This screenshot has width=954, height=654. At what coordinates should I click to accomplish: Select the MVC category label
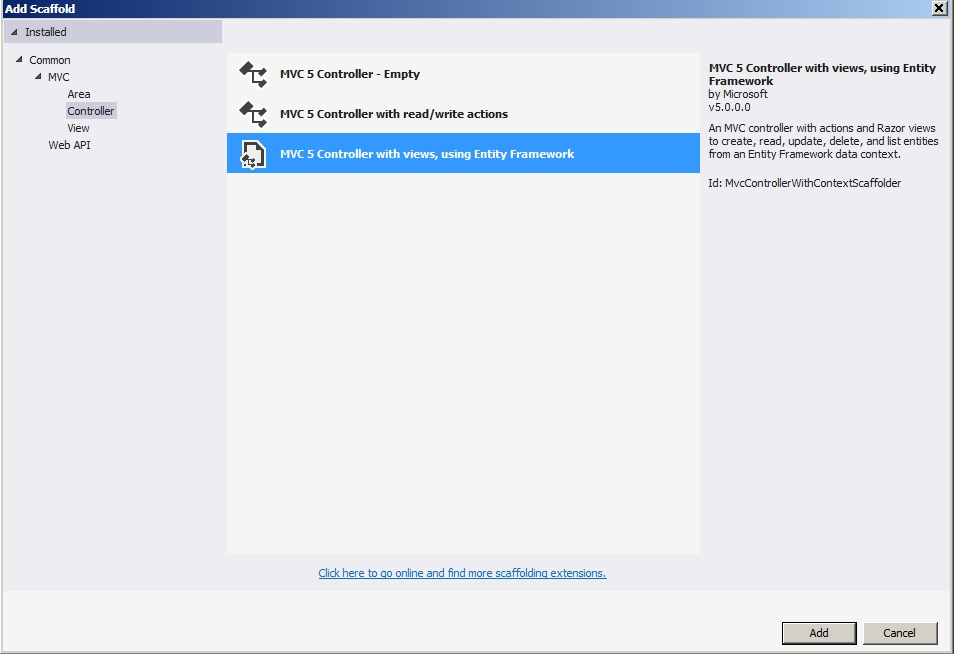[x=58, y=77]
